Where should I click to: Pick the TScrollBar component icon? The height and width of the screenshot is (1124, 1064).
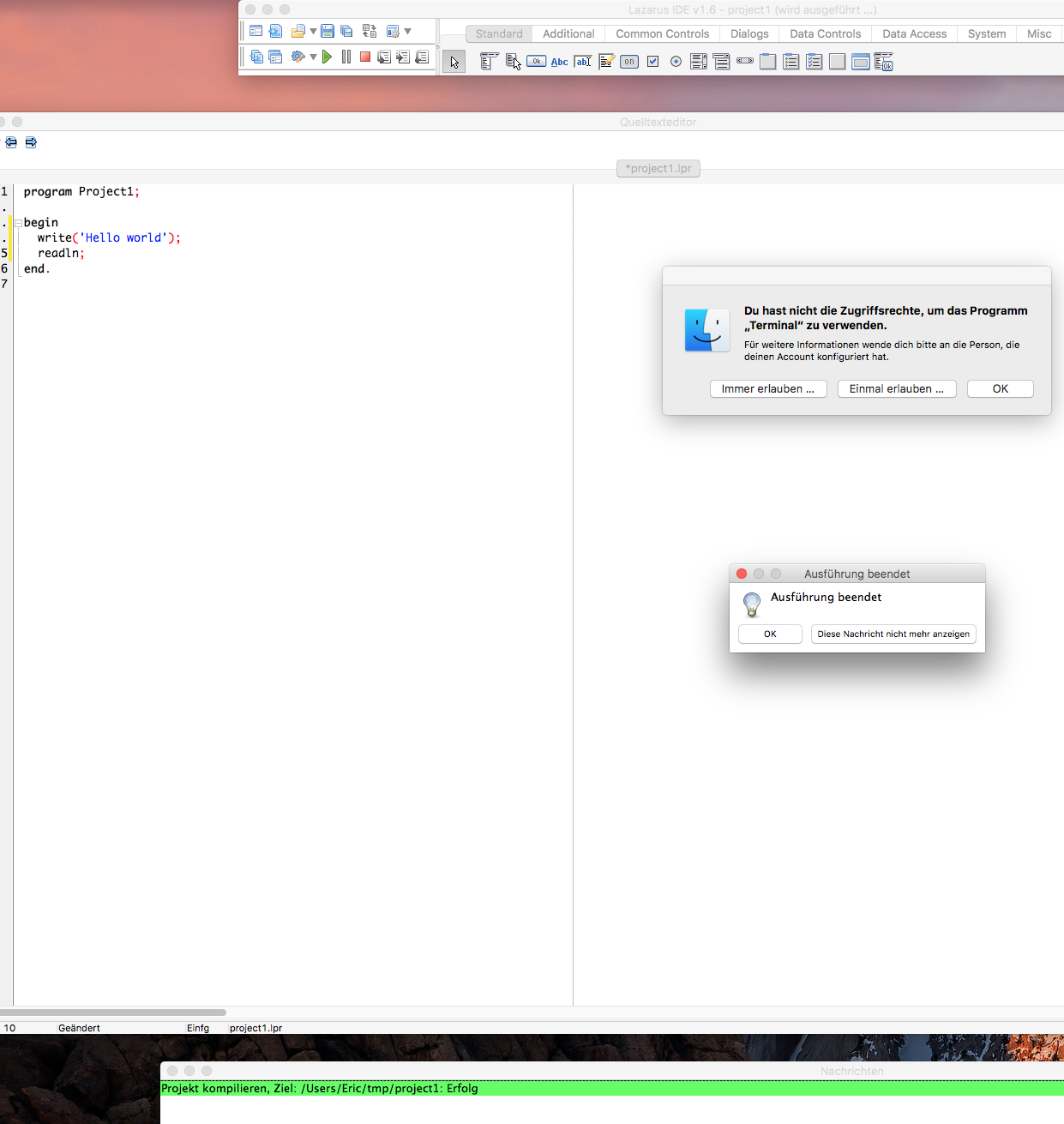[x=745, y=62]
